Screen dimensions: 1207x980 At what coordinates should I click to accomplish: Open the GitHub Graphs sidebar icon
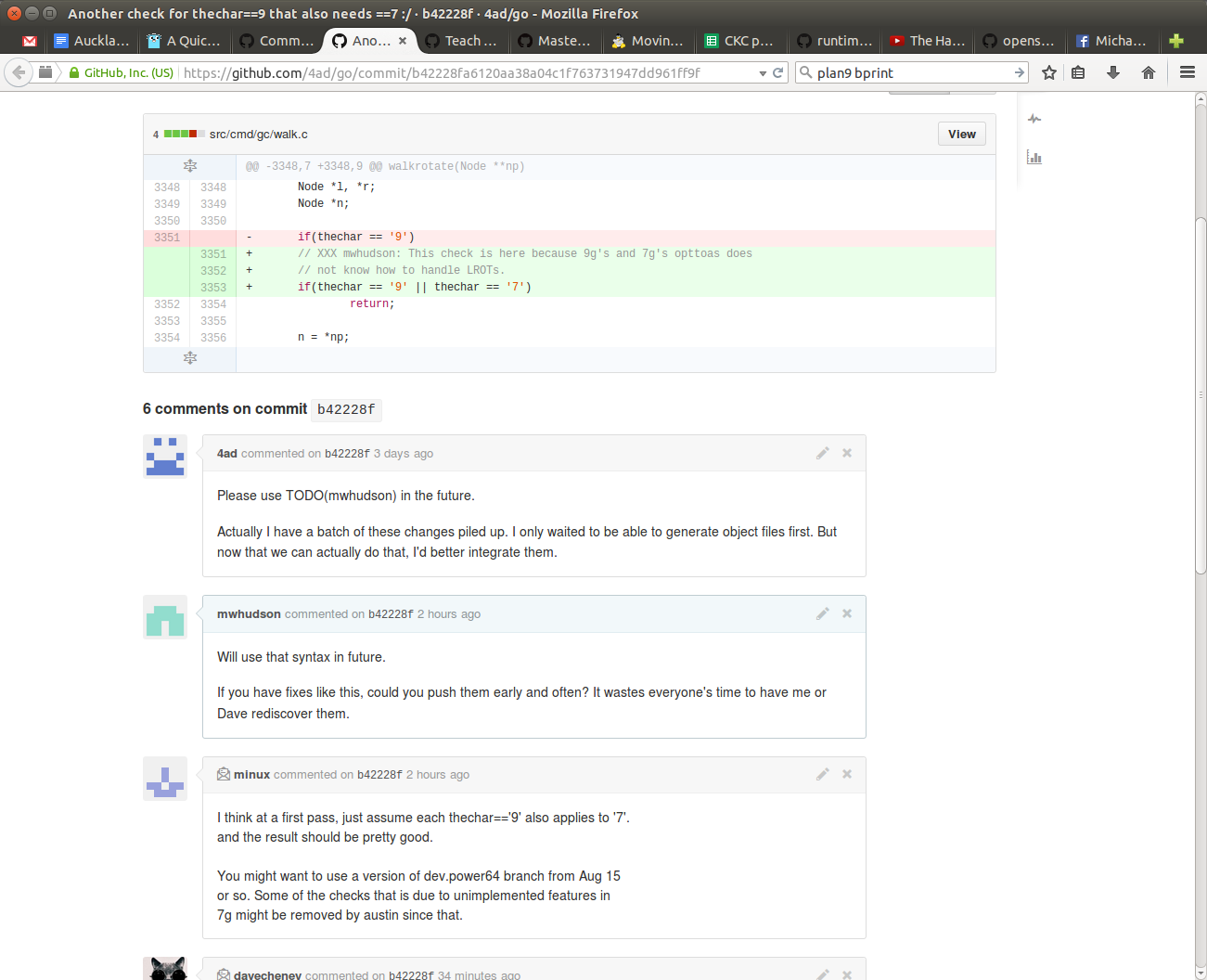coord(1034,157)
